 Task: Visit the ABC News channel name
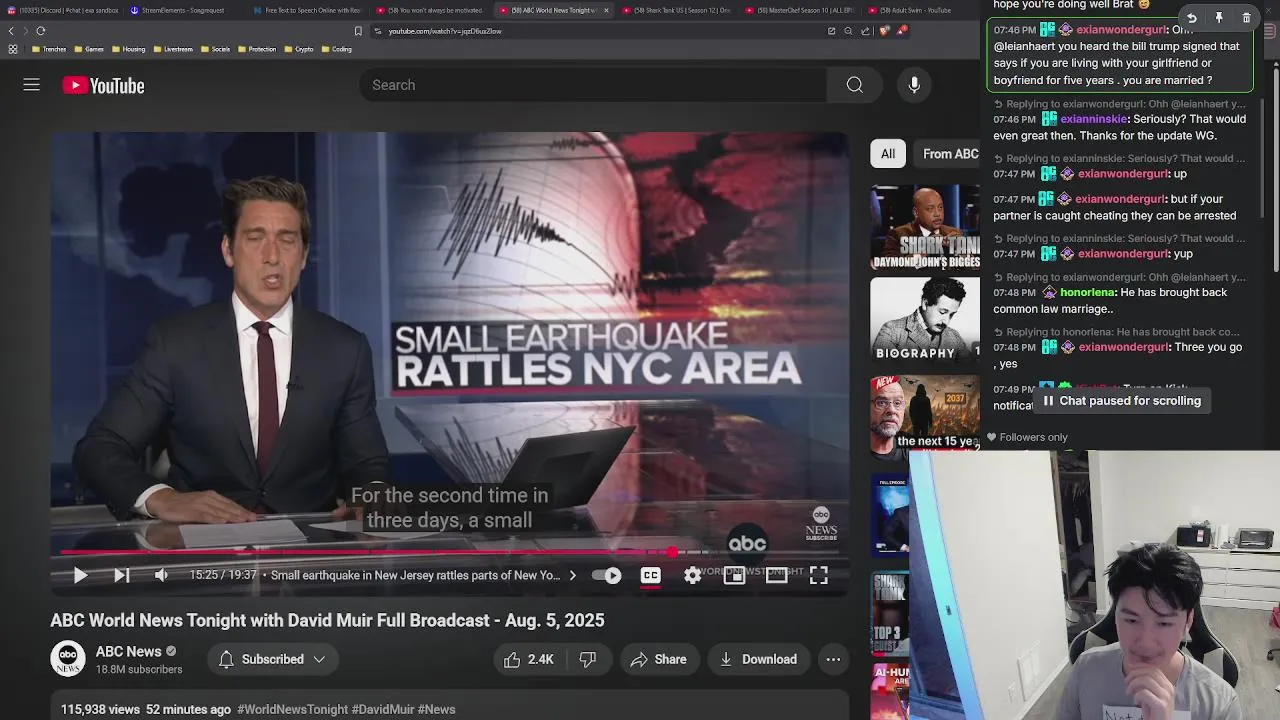[x=128, y=651]
